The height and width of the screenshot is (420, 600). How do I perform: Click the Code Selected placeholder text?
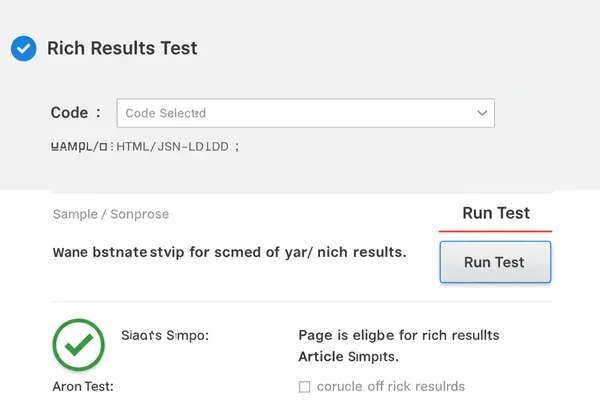pyautogui.click(x=166, y=114)
